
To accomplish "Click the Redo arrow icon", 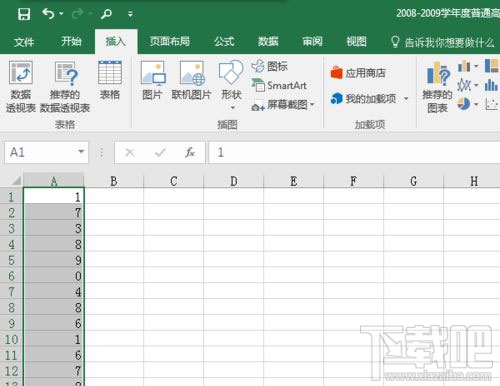I will tap(78, 14).
